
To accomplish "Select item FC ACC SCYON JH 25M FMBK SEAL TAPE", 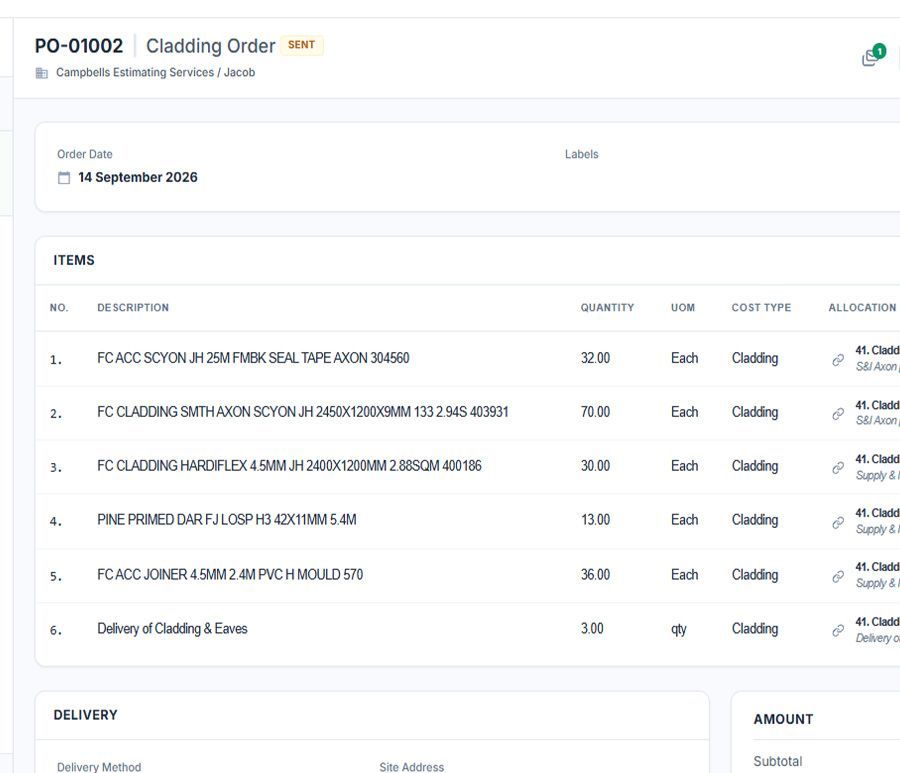I will coord(253,358).
